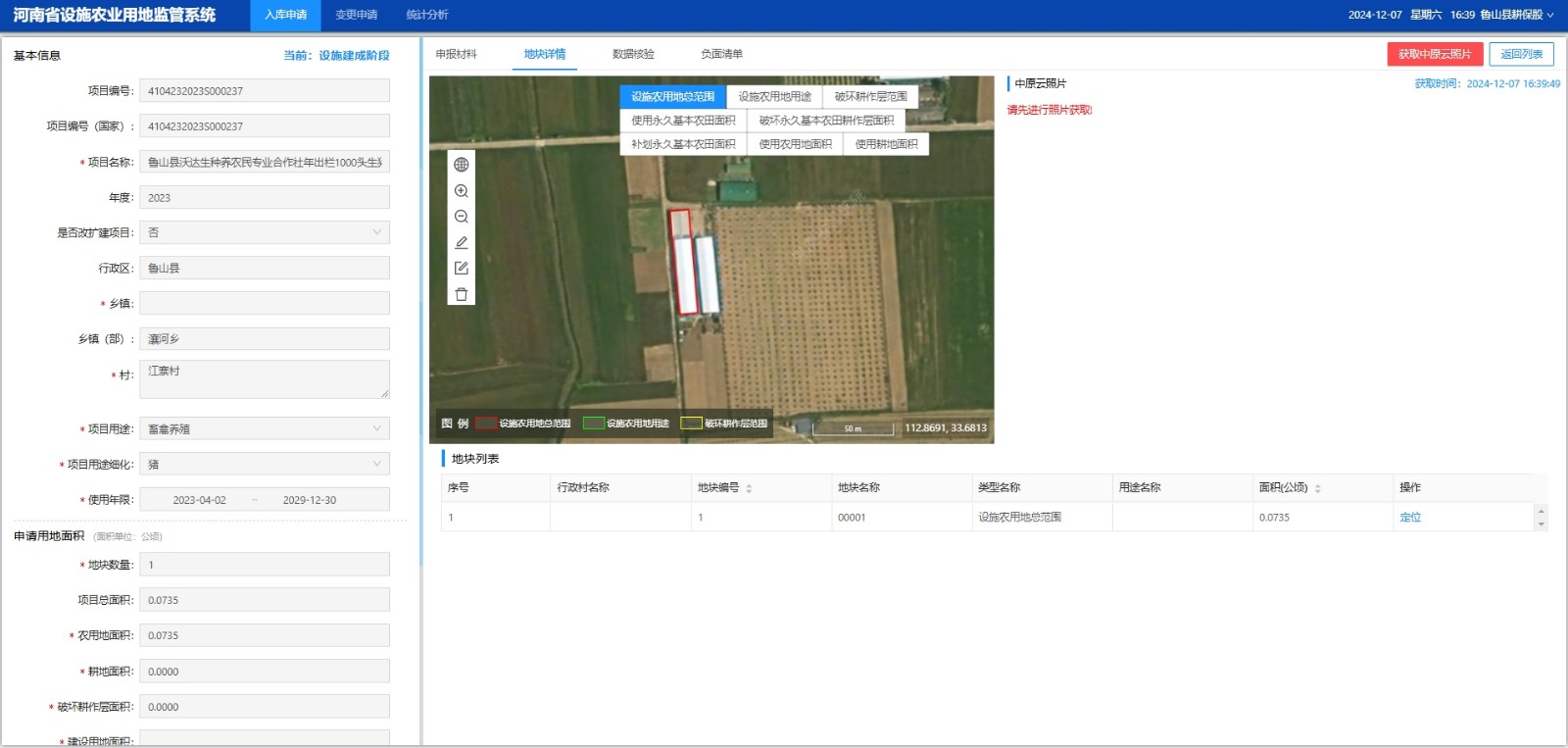Viewport: 1568px width, 748px height.
Task: Click the 乡镇（部） field with 瀼河乡
Action: tap(265, 338)
